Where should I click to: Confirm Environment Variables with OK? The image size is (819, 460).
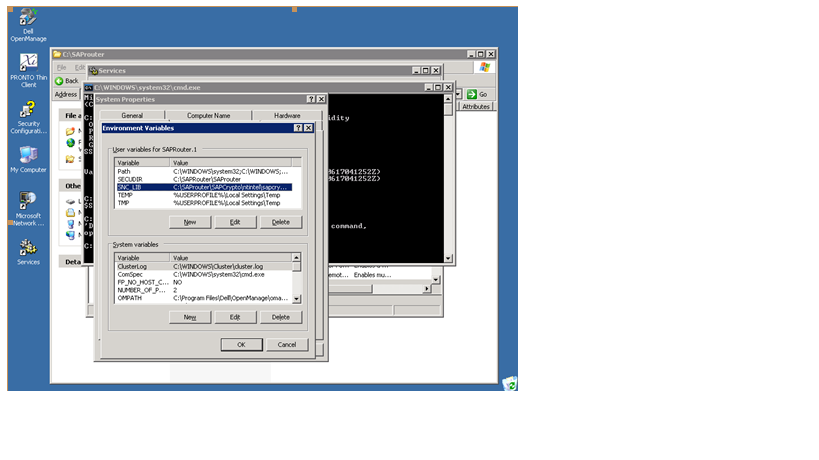coord(241,345)
